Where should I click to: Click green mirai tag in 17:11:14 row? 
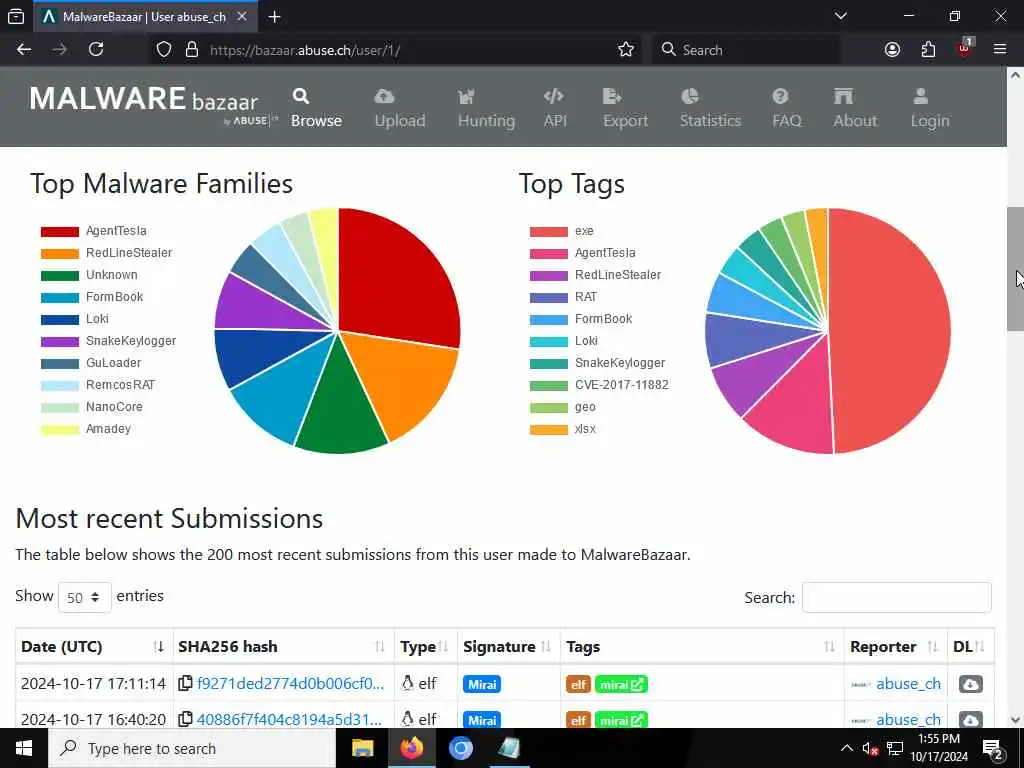pos(621,684)
